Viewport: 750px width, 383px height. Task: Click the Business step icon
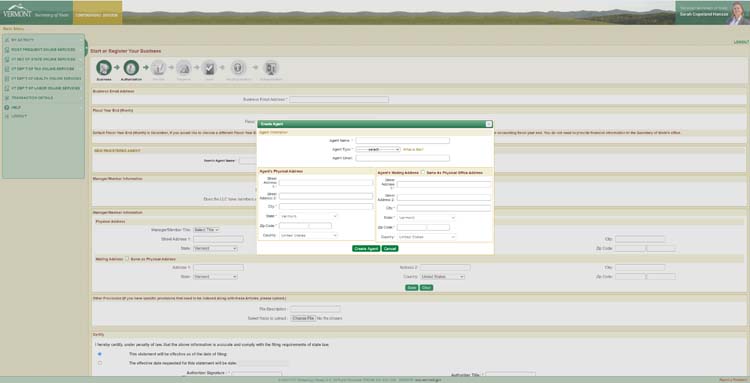coord(104,68)
